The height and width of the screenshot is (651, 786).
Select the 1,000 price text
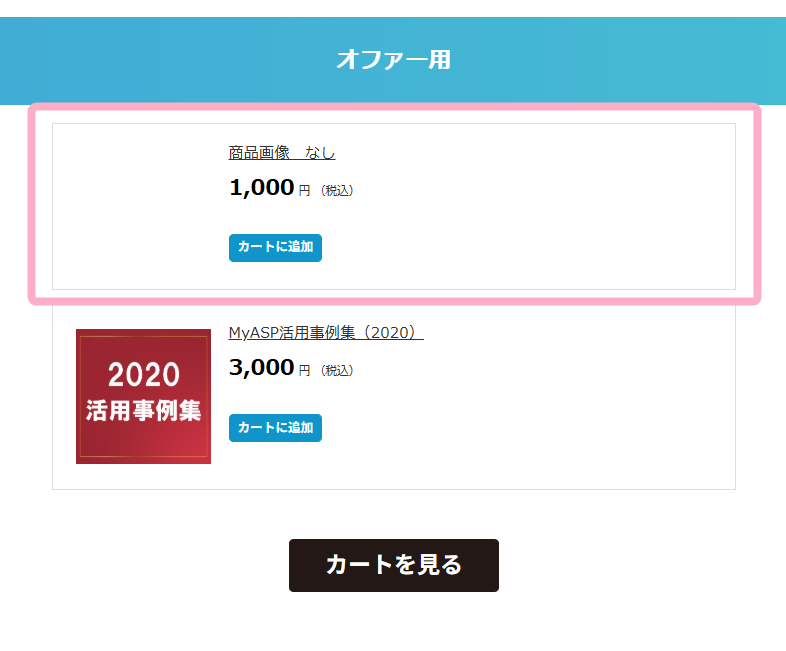pos(262,187)
